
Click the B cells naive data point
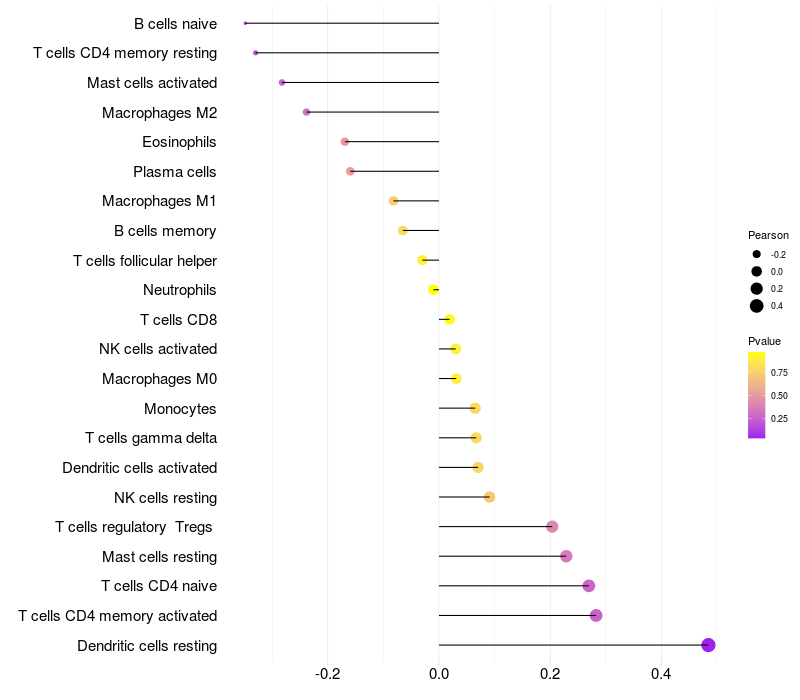(245, 23)
